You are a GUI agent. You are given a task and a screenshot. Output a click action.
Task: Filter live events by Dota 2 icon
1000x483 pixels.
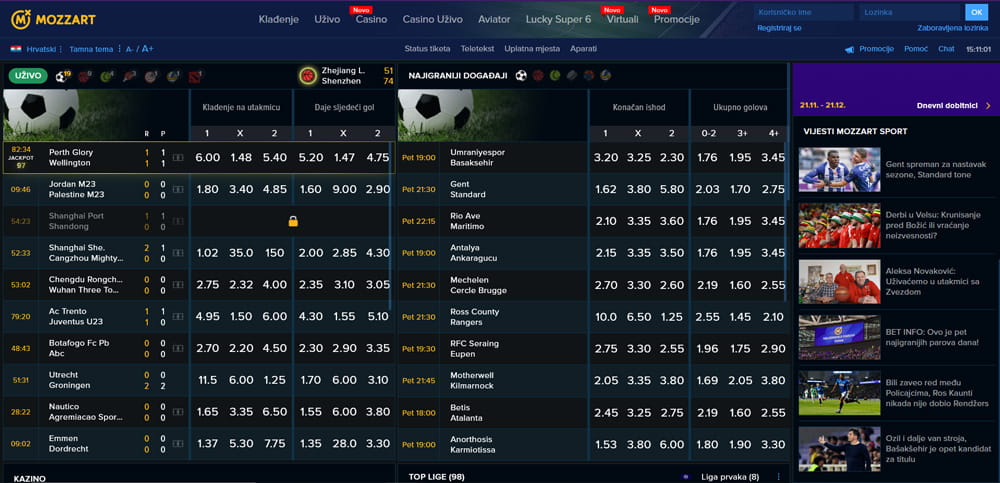[x=195, y=77]
